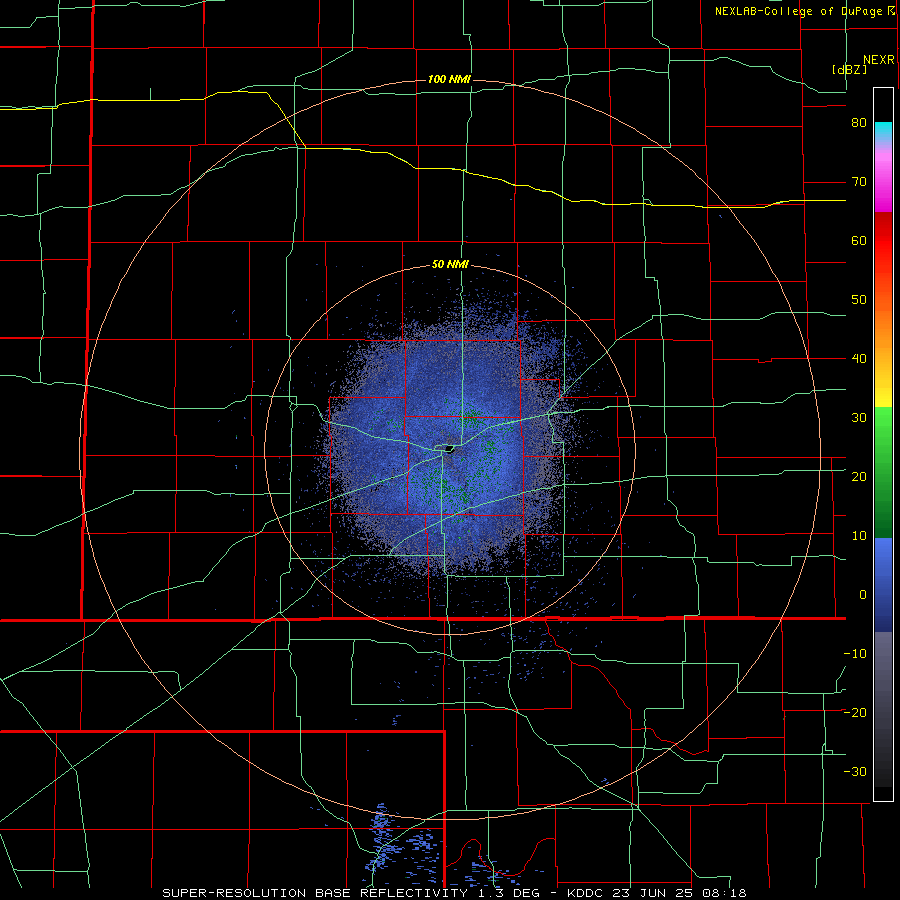Viewport: 900px width, 900px height.
Task: Click the KDDC radar site marker at center
Action: [x=448, y=449]
